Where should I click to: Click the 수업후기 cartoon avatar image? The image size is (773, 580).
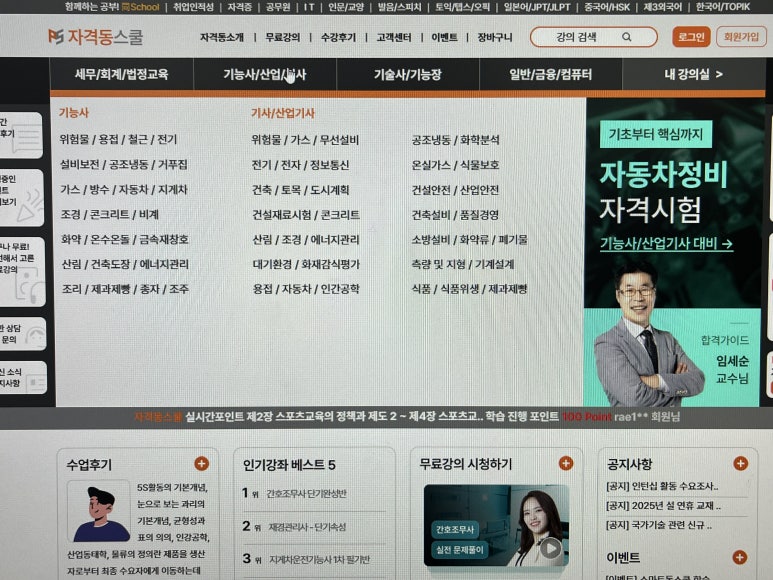tap(99, 512)
